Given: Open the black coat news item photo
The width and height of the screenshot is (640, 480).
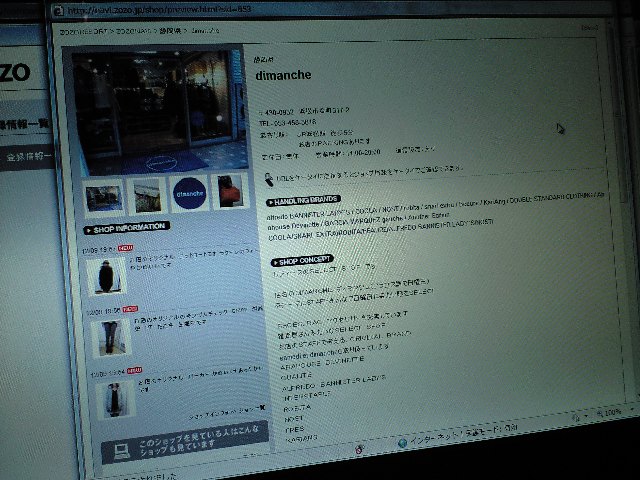Looking at the screenshot, I should [x=106, y=276].
